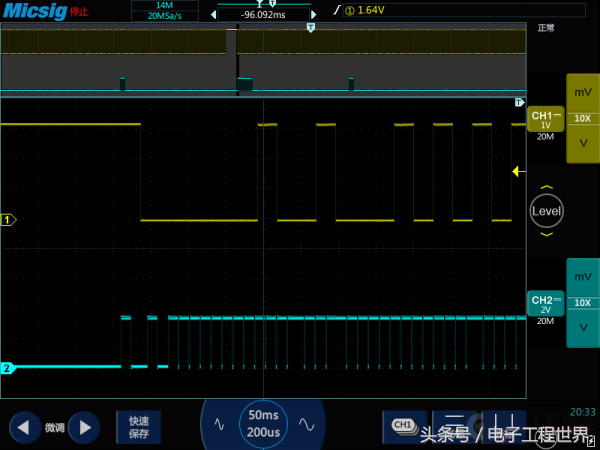
Task: Enable horizontal cursor lines
Action: pyautogui.click(x=455, y=427)
